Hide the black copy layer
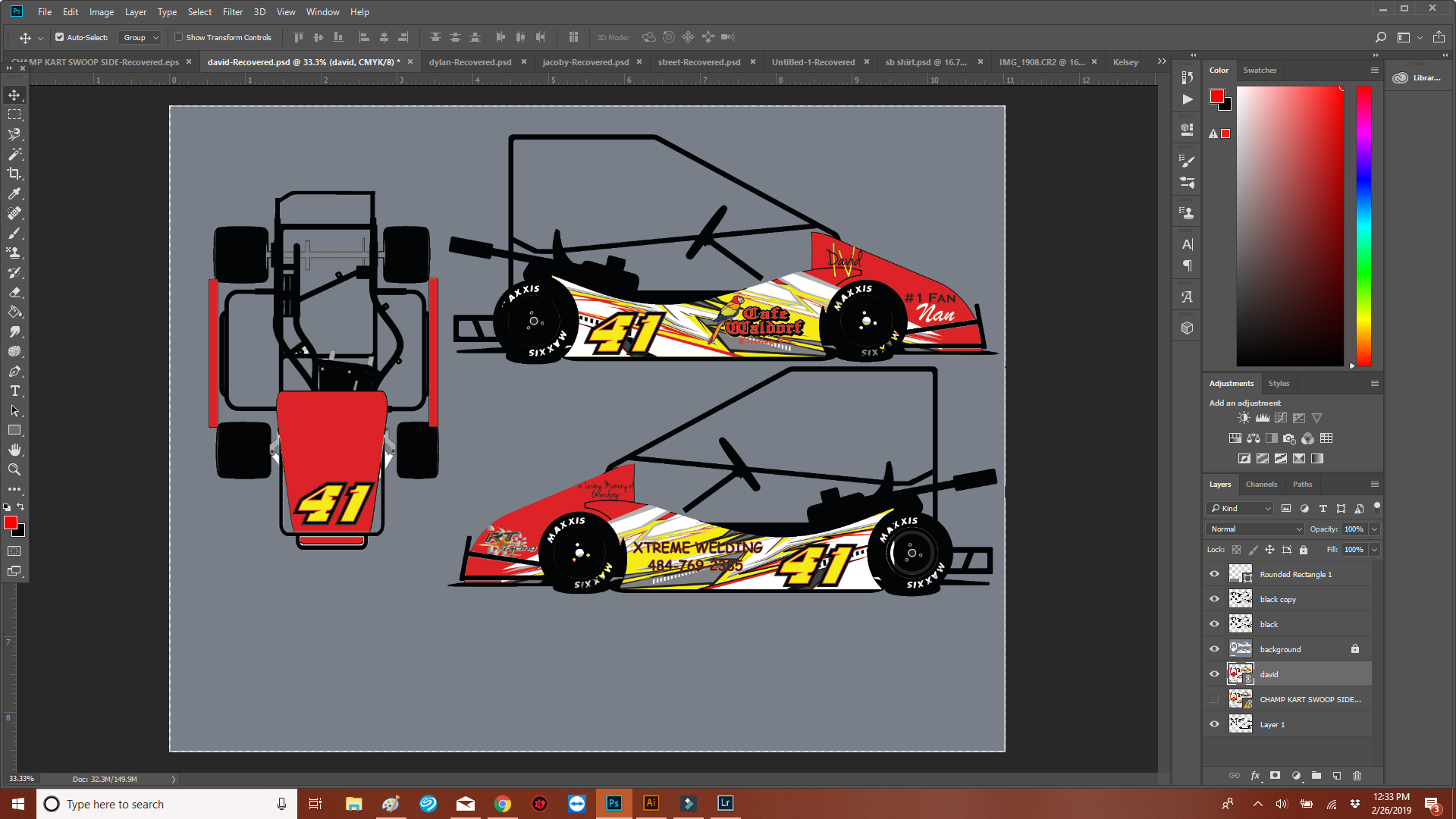1456x819 pixels. (1214, 599)
